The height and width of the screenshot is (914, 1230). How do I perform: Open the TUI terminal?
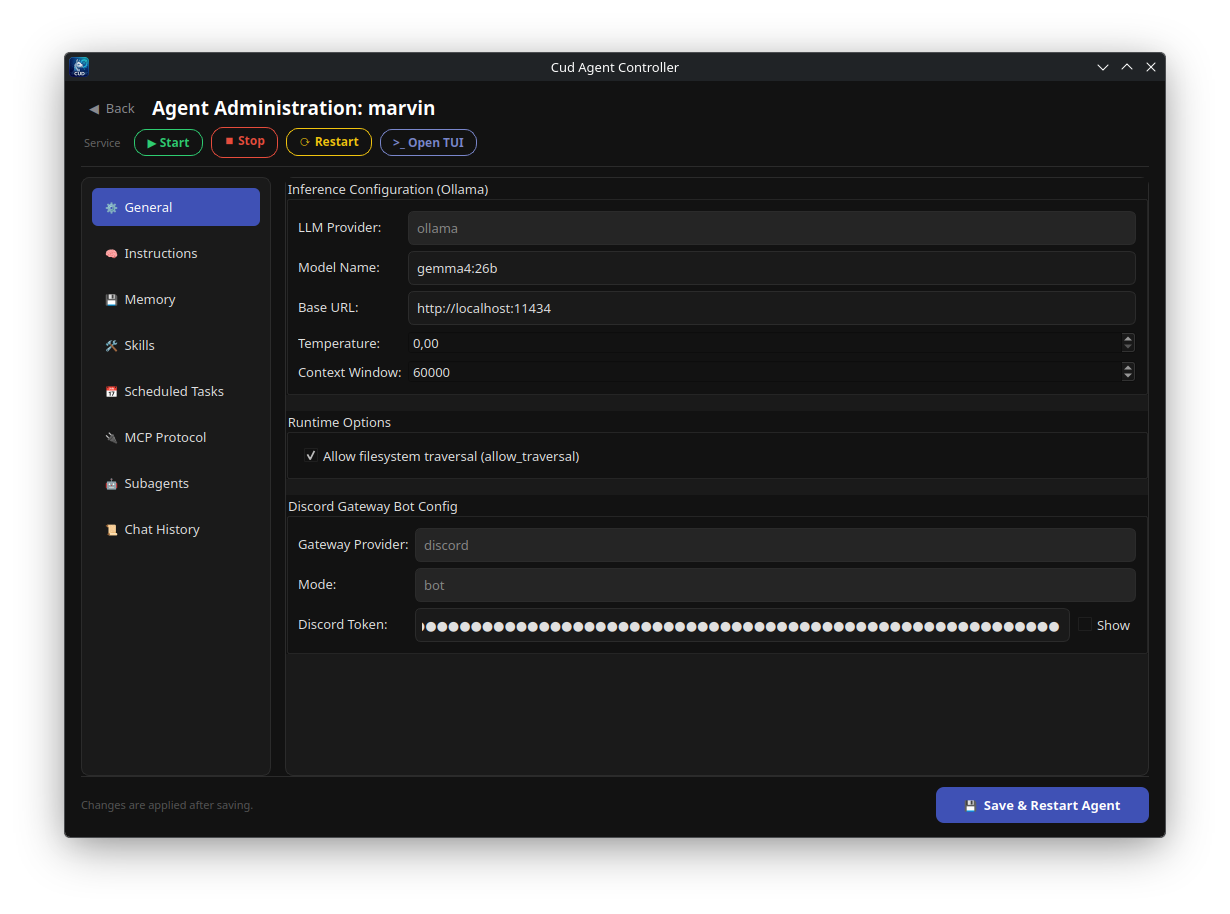tap(428, 142)
